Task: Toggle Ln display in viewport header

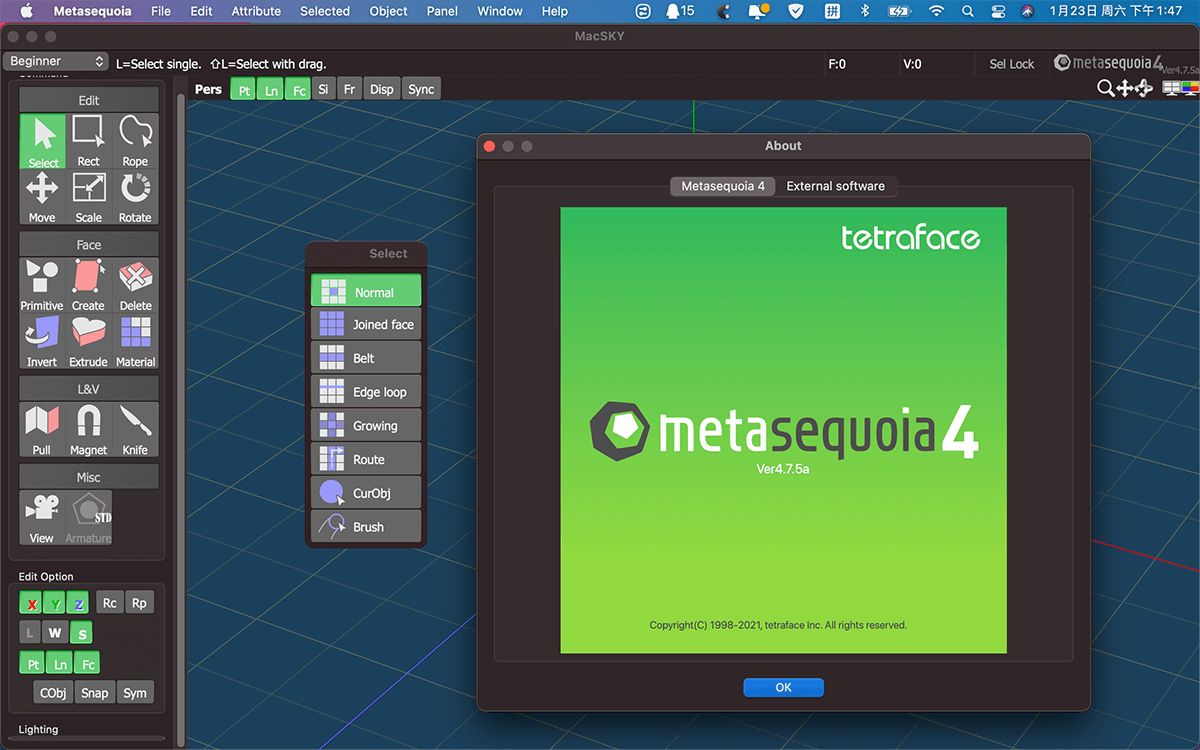Action: pyautogui.click(x=271, y=89)
